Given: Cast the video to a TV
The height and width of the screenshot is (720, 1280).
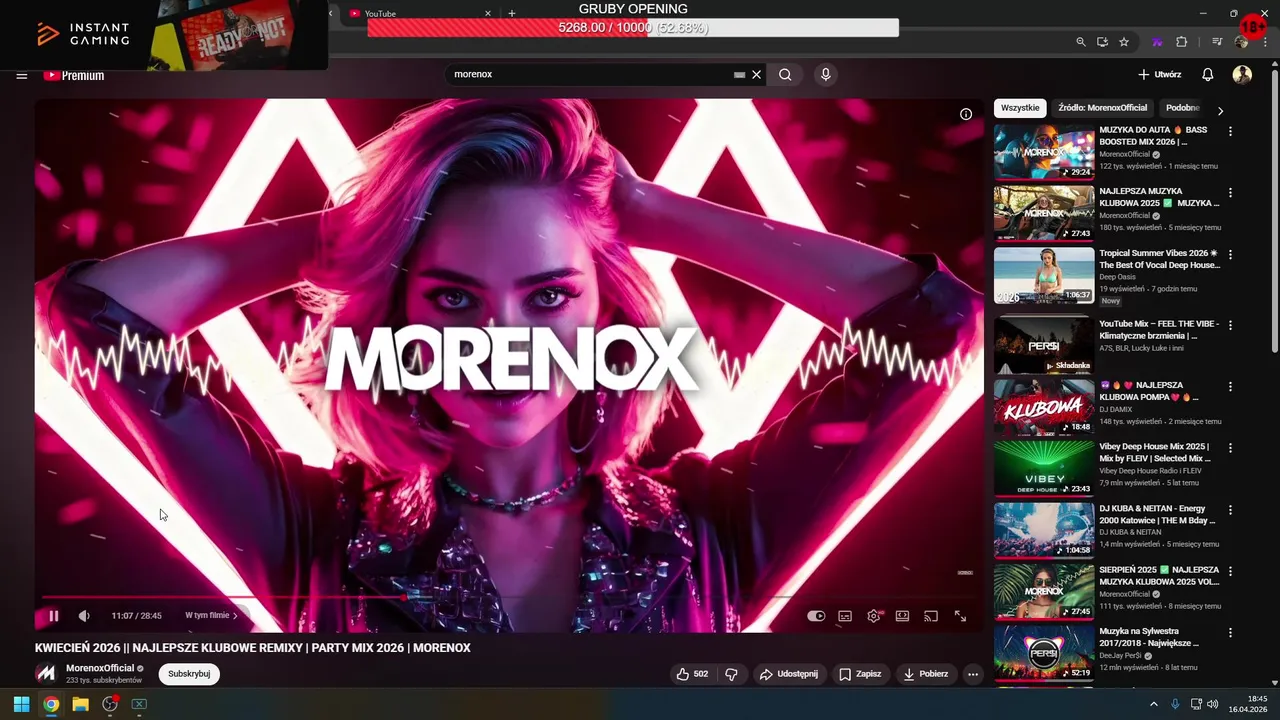Looking at the screenshot, I should pyautogui.click(x=931, y=616).
